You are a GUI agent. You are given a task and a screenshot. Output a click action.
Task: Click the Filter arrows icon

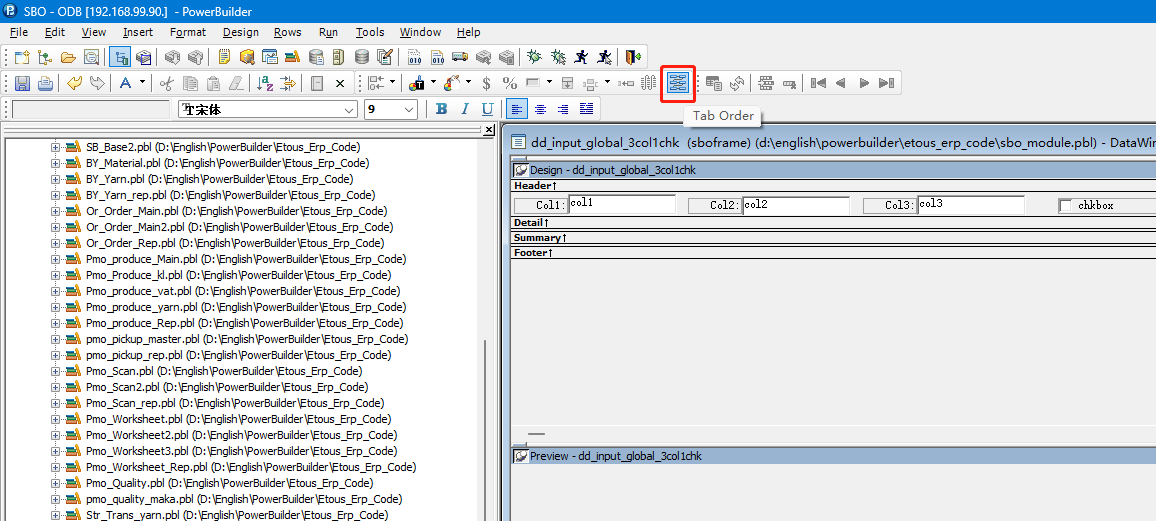288,83
